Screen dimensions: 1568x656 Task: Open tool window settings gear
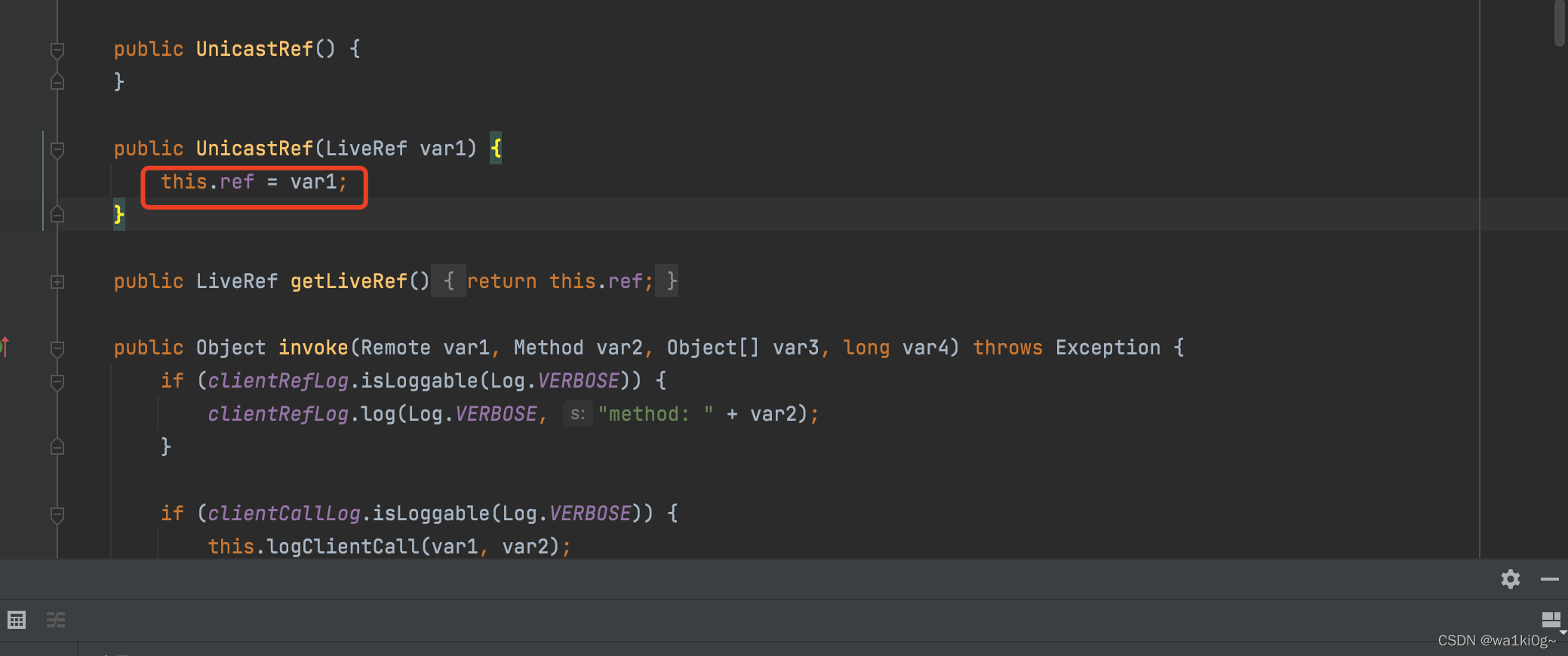pyautogui.click(x=1511, y=579)
